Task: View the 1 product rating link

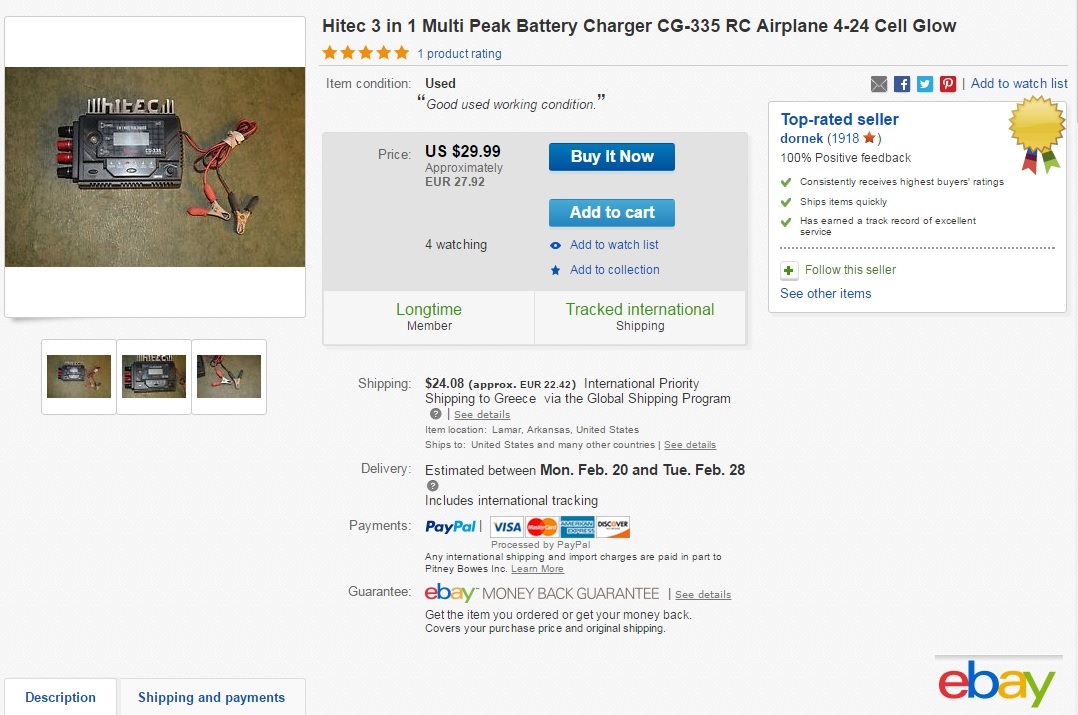Action: pos(459,54)
